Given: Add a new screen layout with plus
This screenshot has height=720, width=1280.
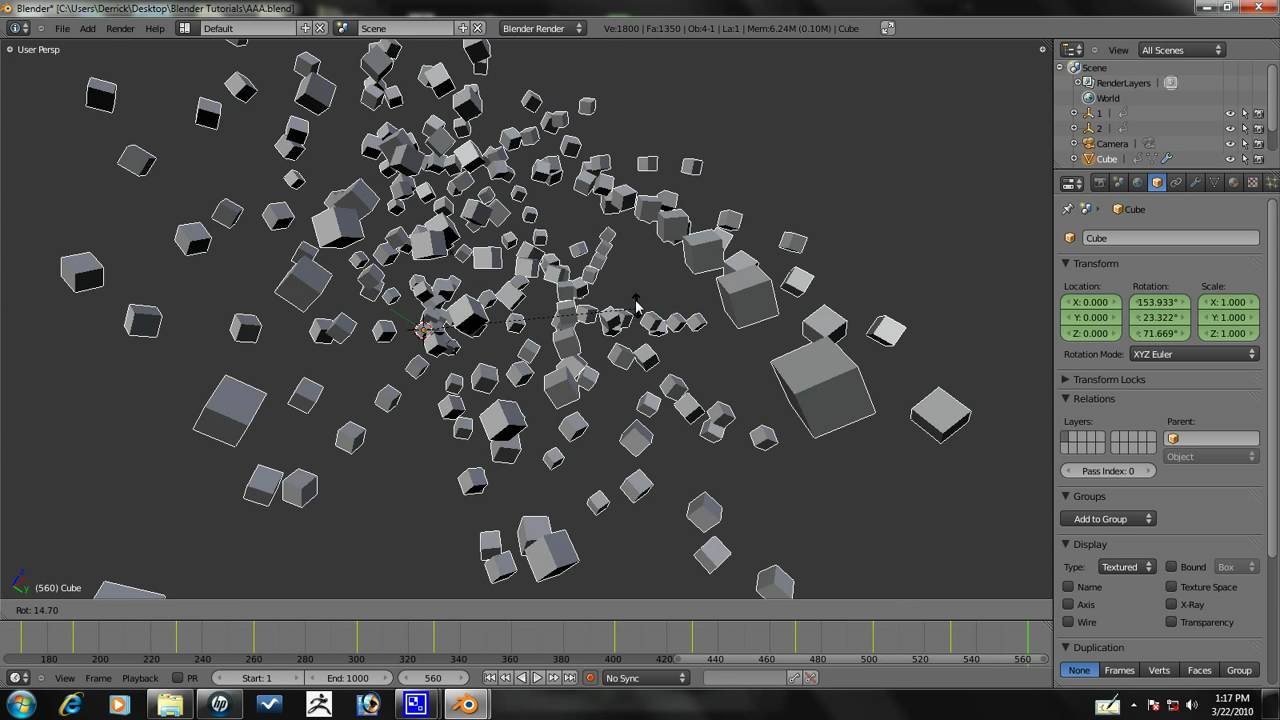Looking at the screenshot, I should pos(305,28).
